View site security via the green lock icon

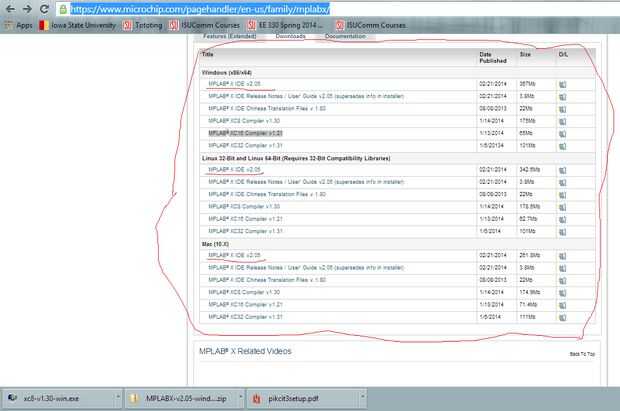point(63,9)
